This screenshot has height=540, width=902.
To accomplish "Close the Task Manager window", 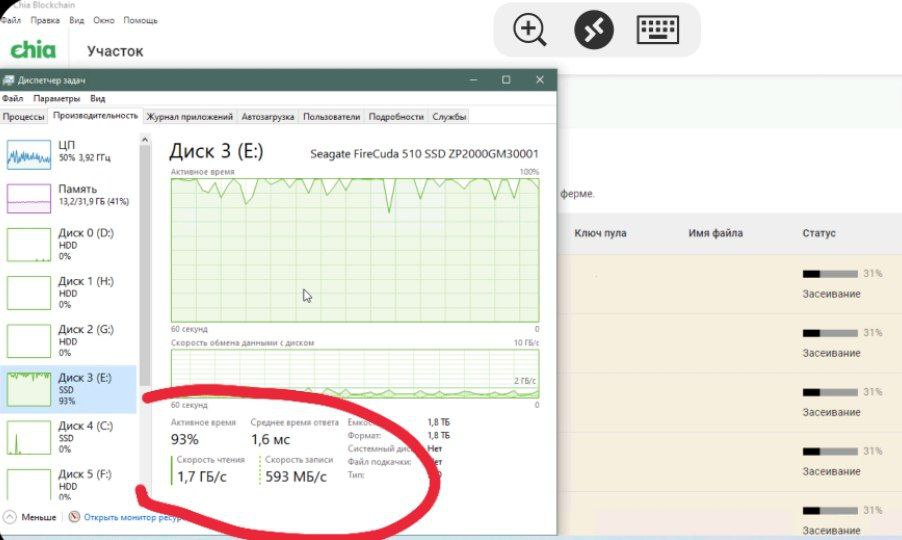I will (540, 80).
